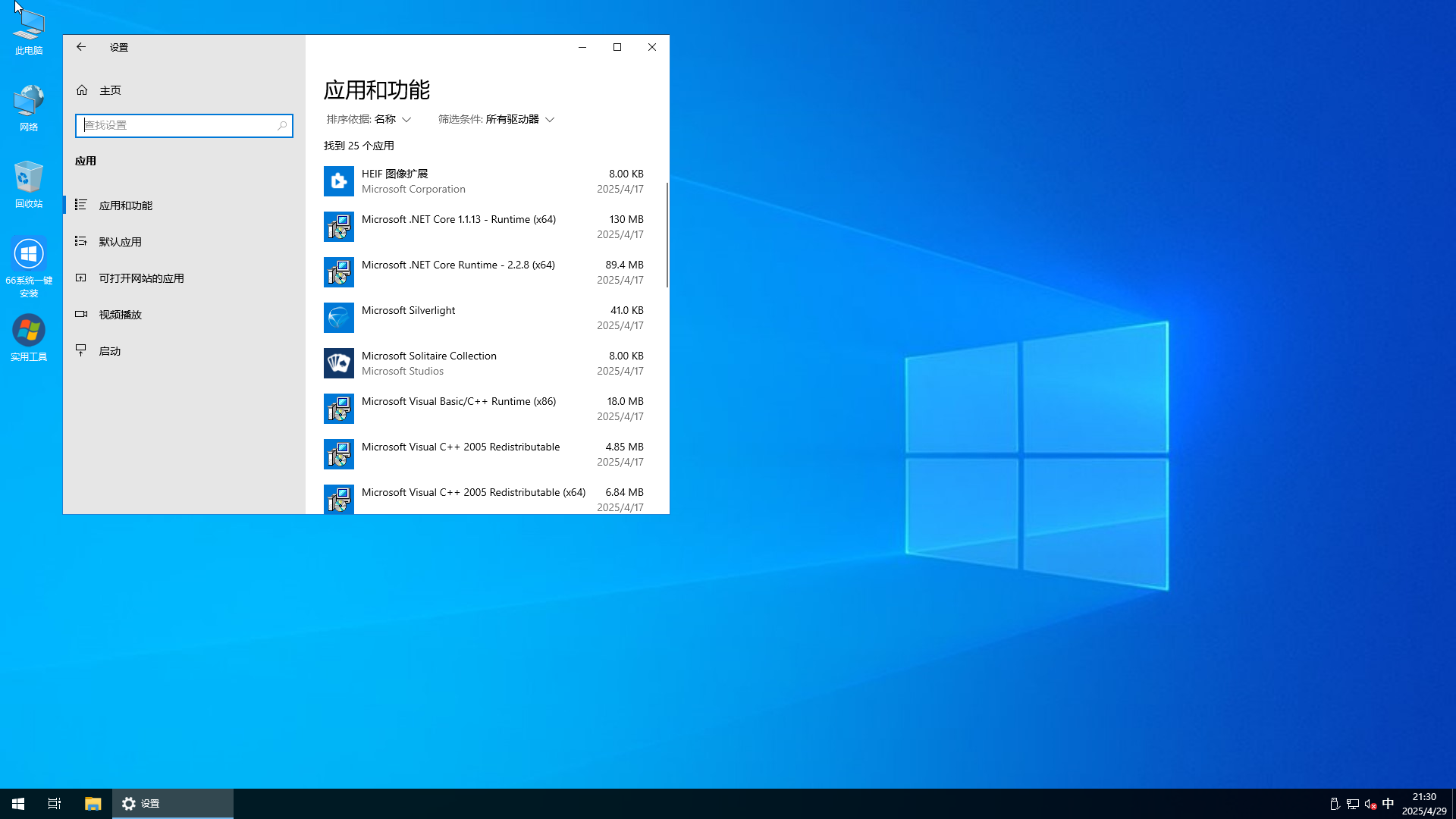This screenshot has width=1456, height=819.
Task: Click the Visual C++ 2005 Redistributable (x64) icon
Action: coord(339,499)
